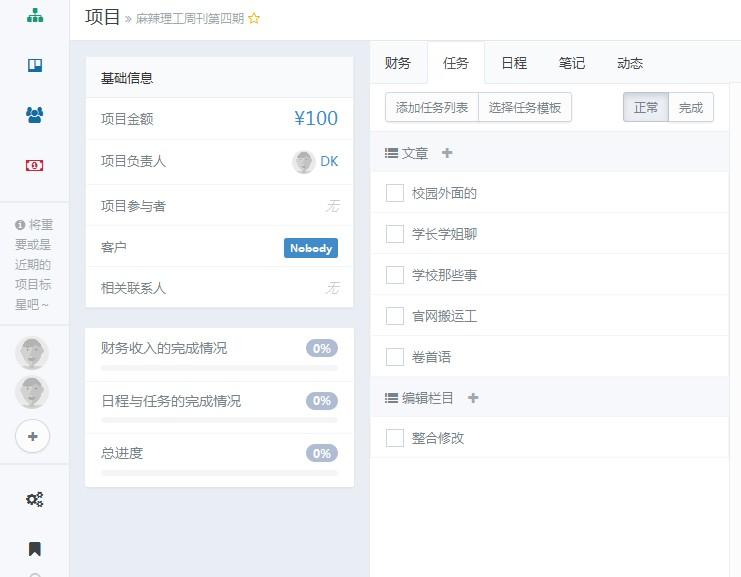
Task: Open the organization tree icon in sidebar
Action: (35, 16)
